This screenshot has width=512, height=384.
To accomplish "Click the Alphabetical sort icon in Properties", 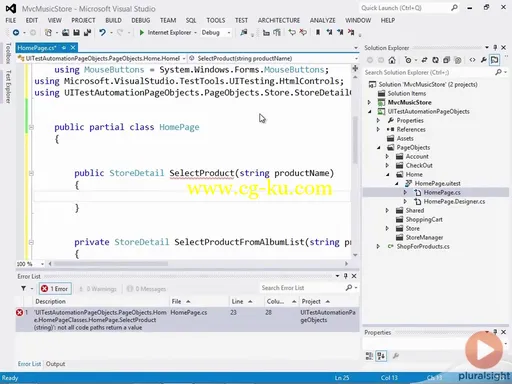I will click(381, 356).
